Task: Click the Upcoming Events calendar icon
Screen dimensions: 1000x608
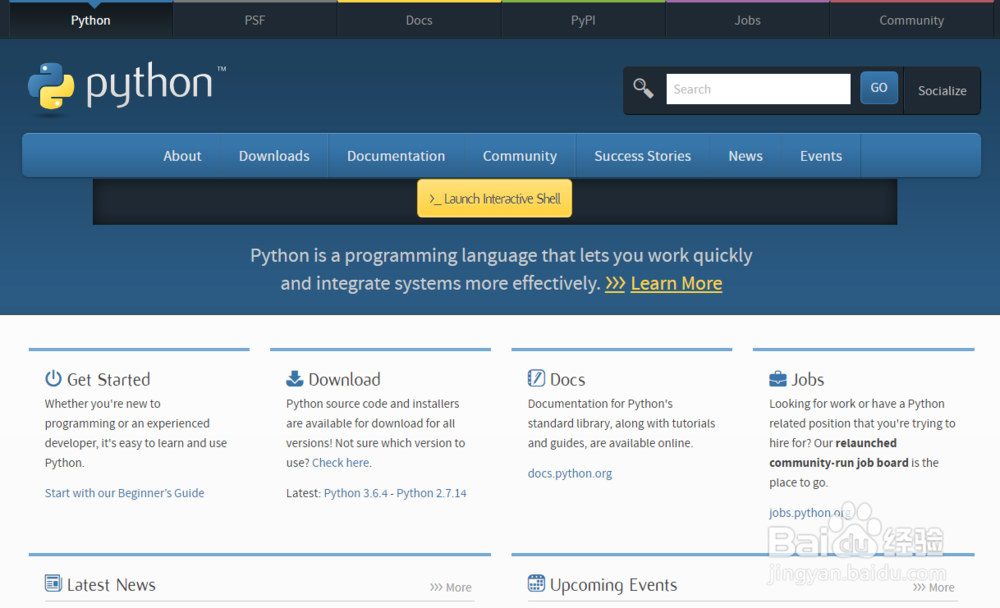Action: pos(536,583)
